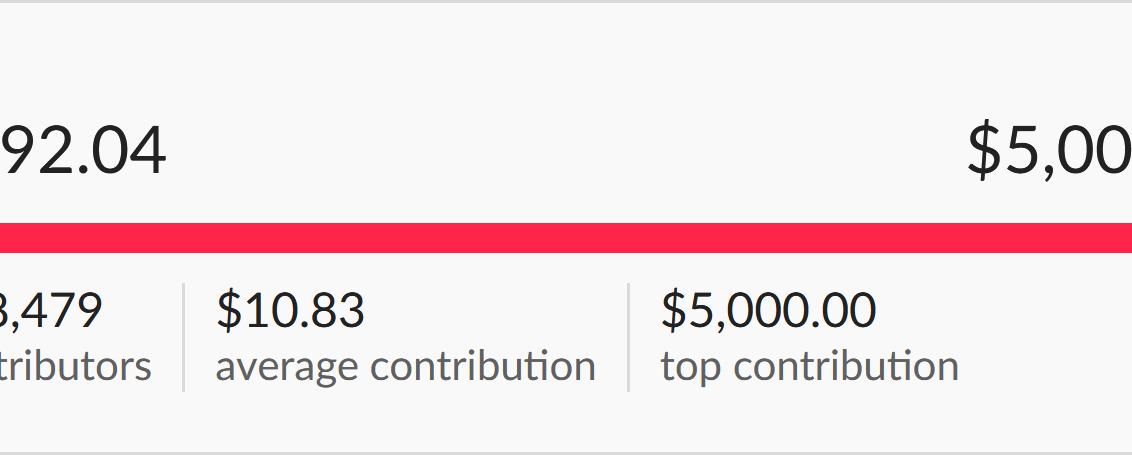Image resolution: width=1132 pixels, height=455 pixels.
Task: Select the 3,479 contributors count
Action: (51, 311)
